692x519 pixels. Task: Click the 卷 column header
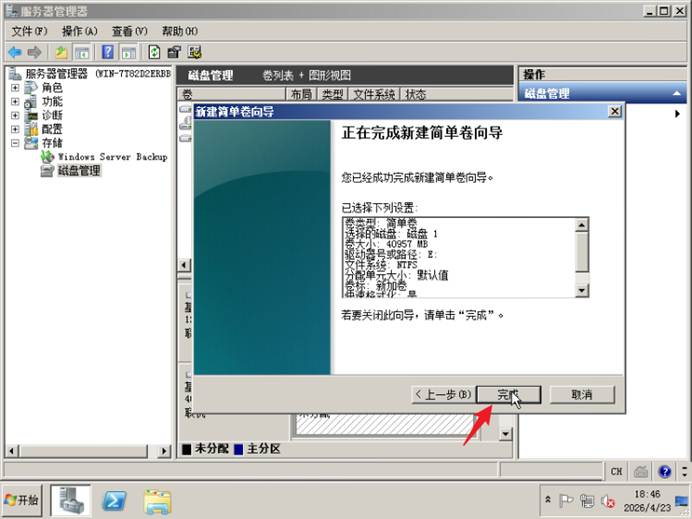232,94
